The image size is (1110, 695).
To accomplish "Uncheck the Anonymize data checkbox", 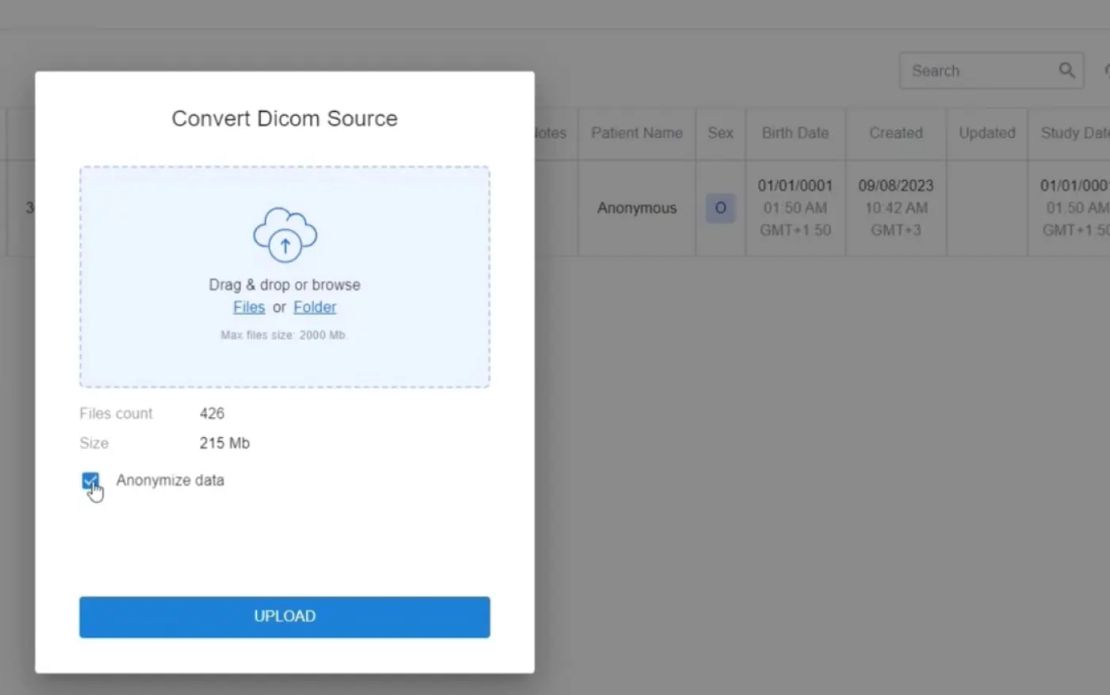I will (x=90, y=481).
